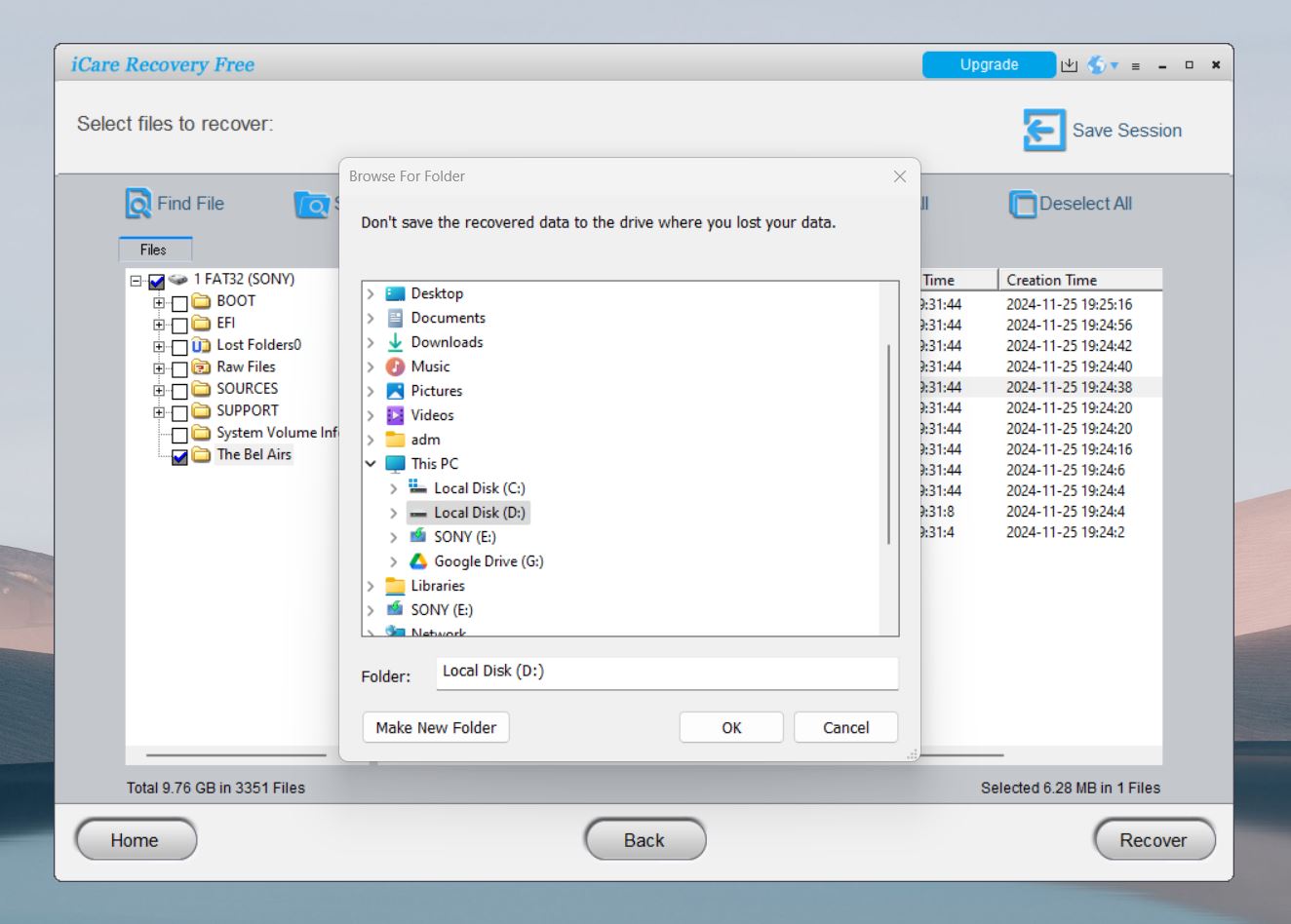Check the EFI folder checkbox
Viewport: 1291px width, 924px height.
179,326
